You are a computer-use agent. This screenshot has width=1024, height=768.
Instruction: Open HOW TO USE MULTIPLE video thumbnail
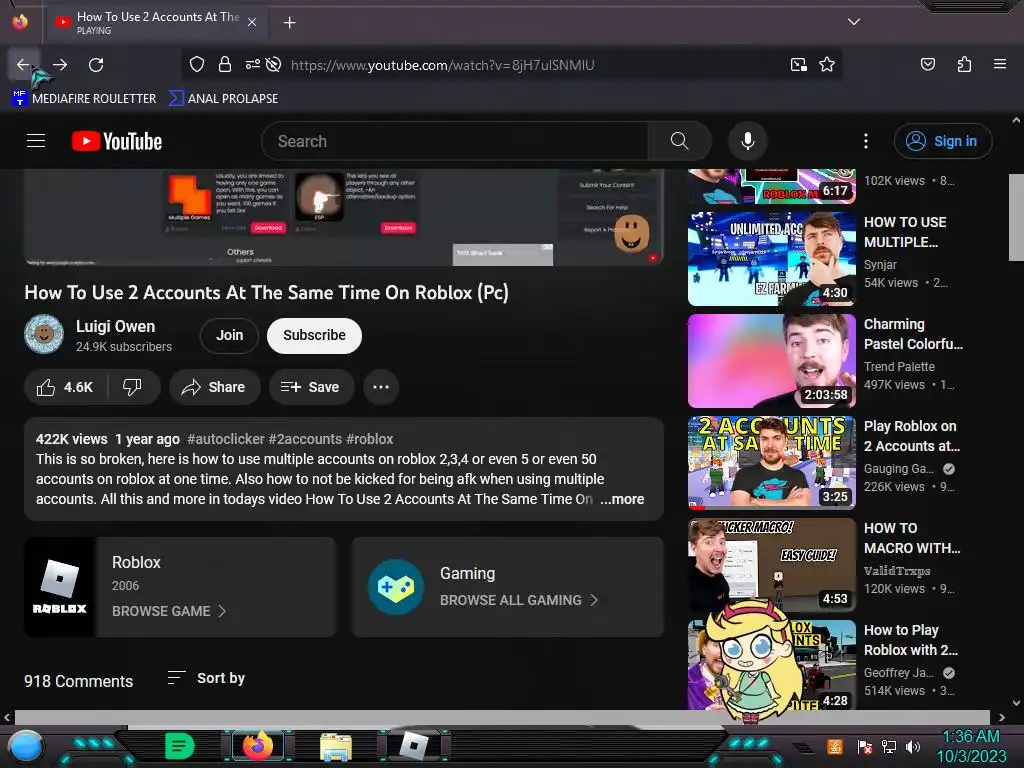772,259
